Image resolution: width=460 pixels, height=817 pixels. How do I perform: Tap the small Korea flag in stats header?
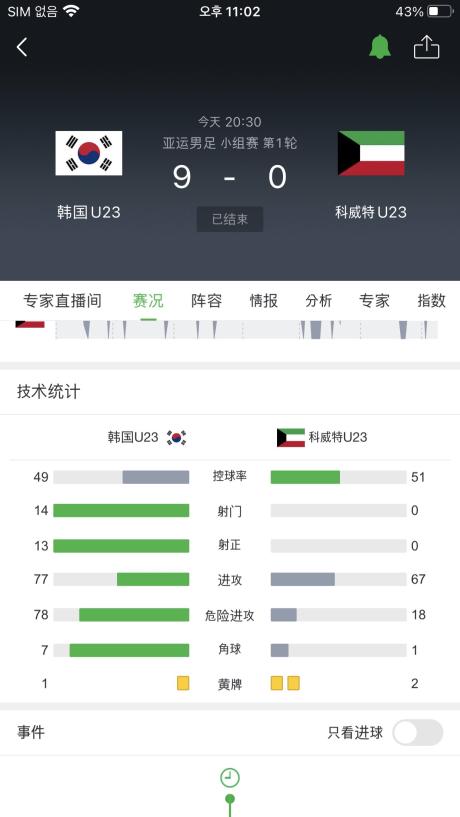click(x=176, y=438)
